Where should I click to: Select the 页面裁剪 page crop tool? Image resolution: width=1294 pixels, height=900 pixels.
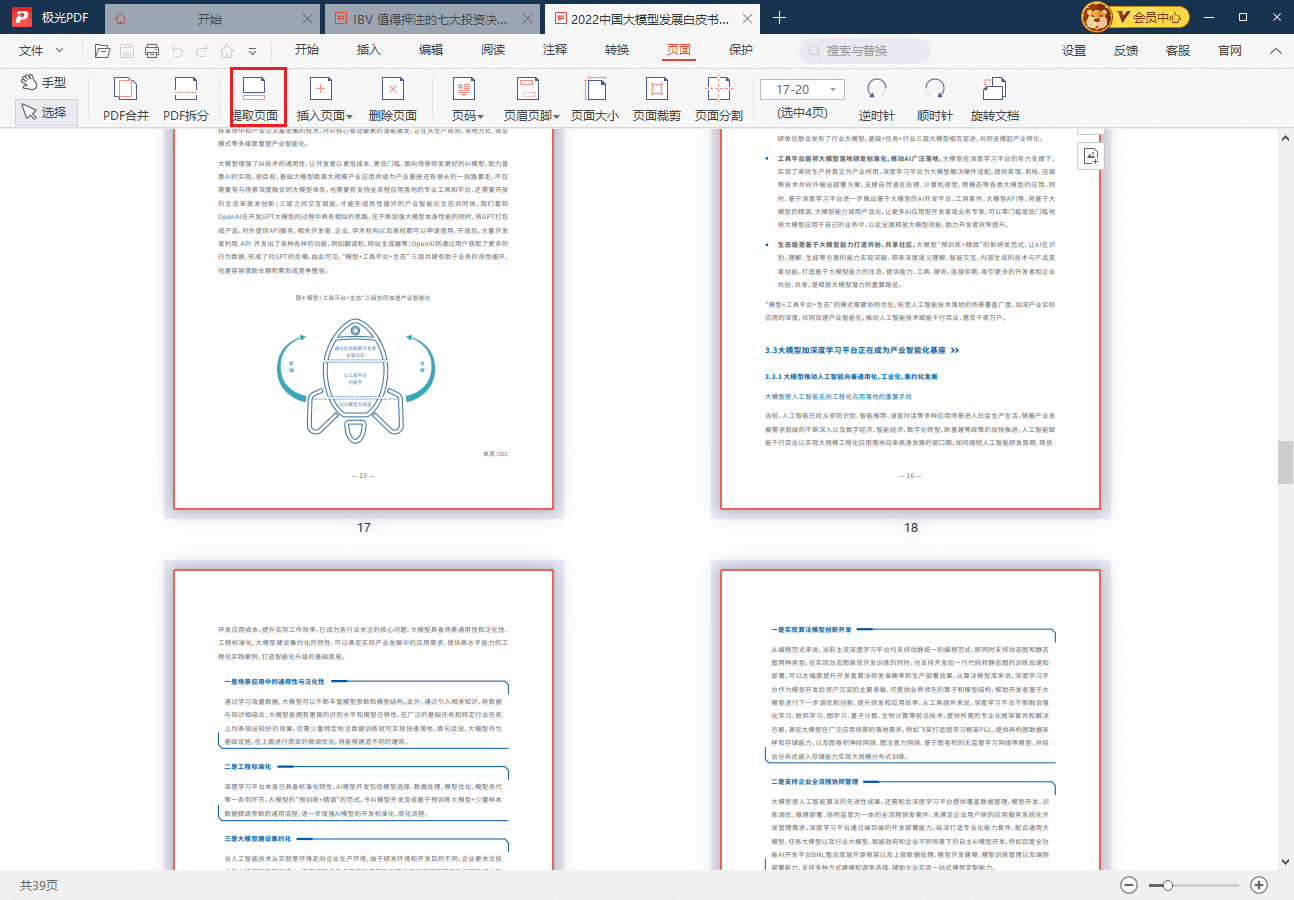[x=657, y=100]
